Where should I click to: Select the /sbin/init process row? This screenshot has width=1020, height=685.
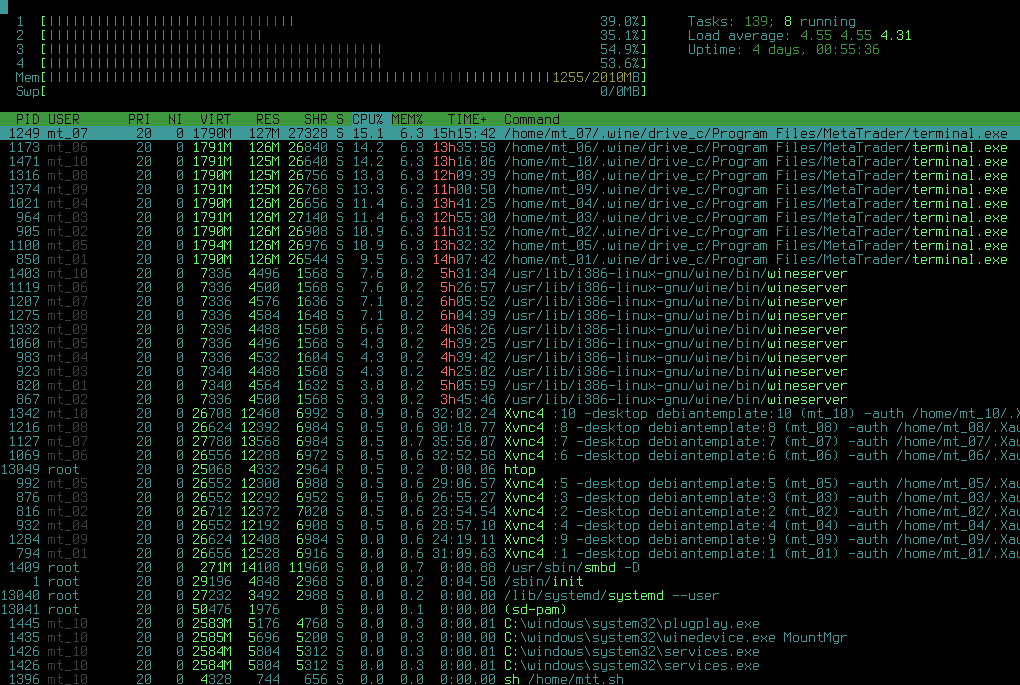510,581
